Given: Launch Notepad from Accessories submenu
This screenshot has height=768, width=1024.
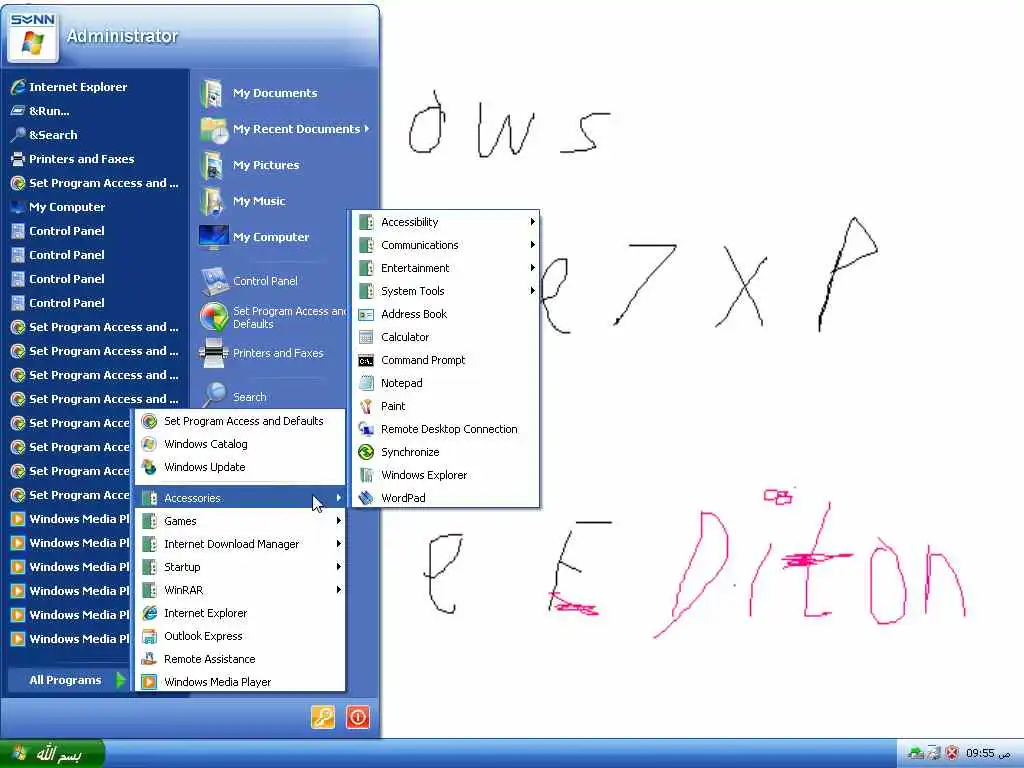Looking at the screenshot, I should (445, 383).
